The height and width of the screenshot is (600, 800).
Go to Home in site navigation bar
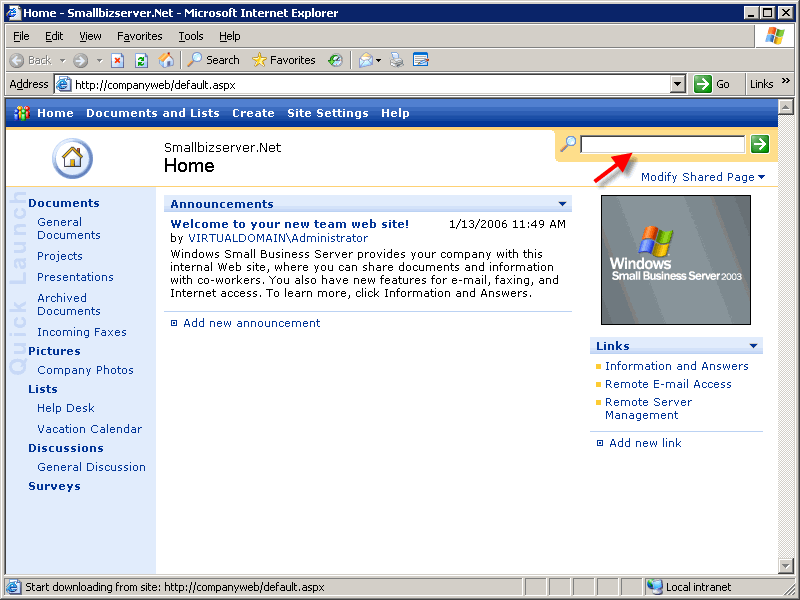click(55, 113)
